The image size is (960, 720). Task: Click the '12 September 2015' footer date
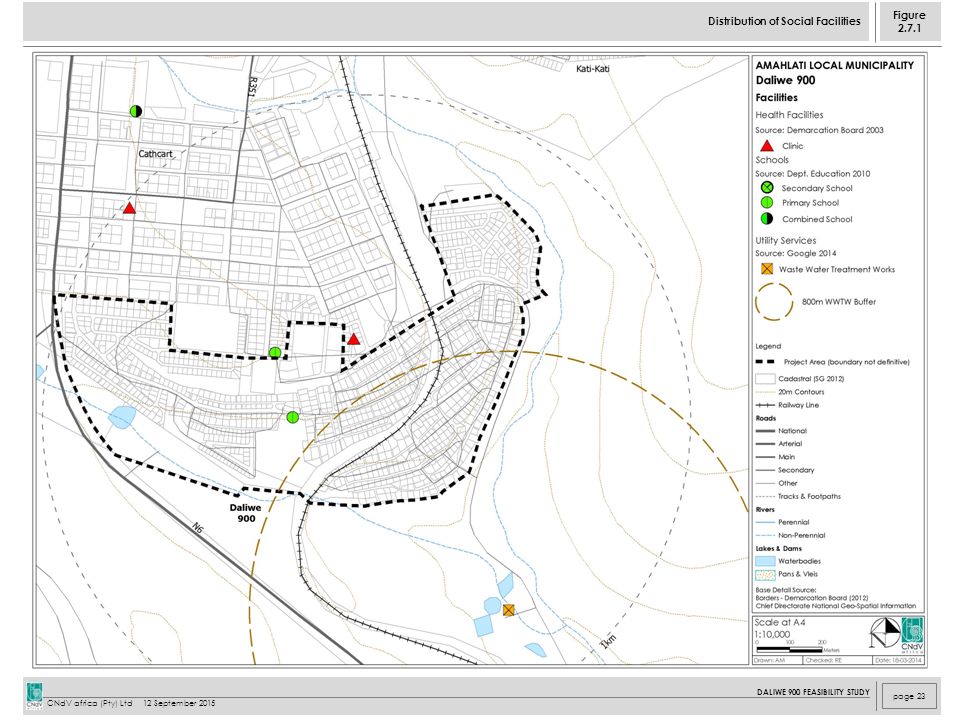(x=179, y=703)
